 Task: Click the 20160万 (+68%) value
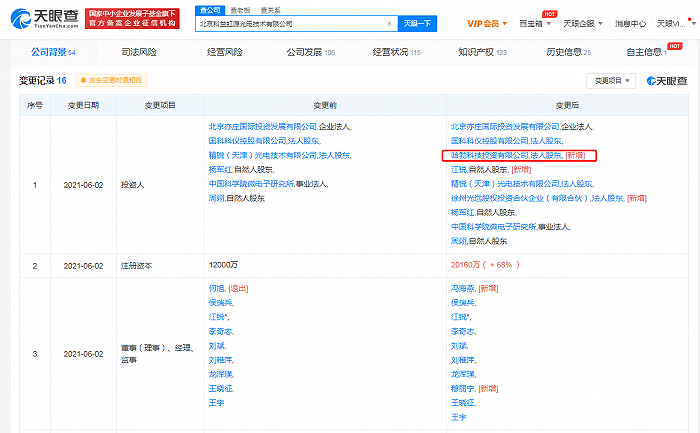point(485,265)
